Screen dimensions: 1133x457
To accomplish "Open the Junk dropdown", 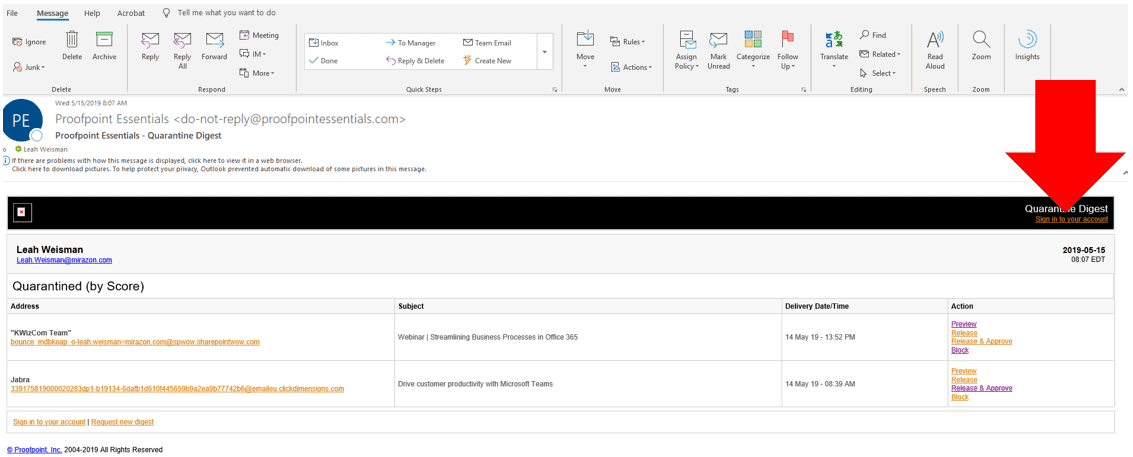I will point(29,67).
